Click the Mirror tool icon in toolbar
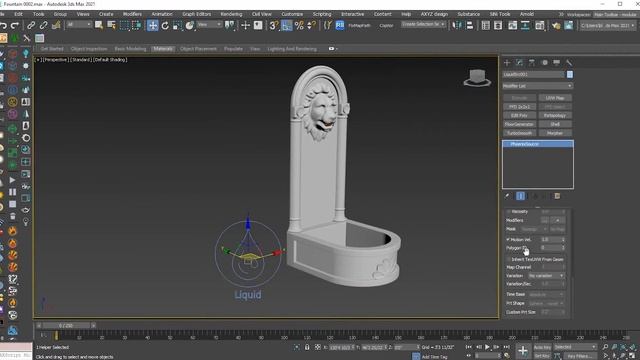The height and width of the screenshot is (360, 640). pos(457,25)
